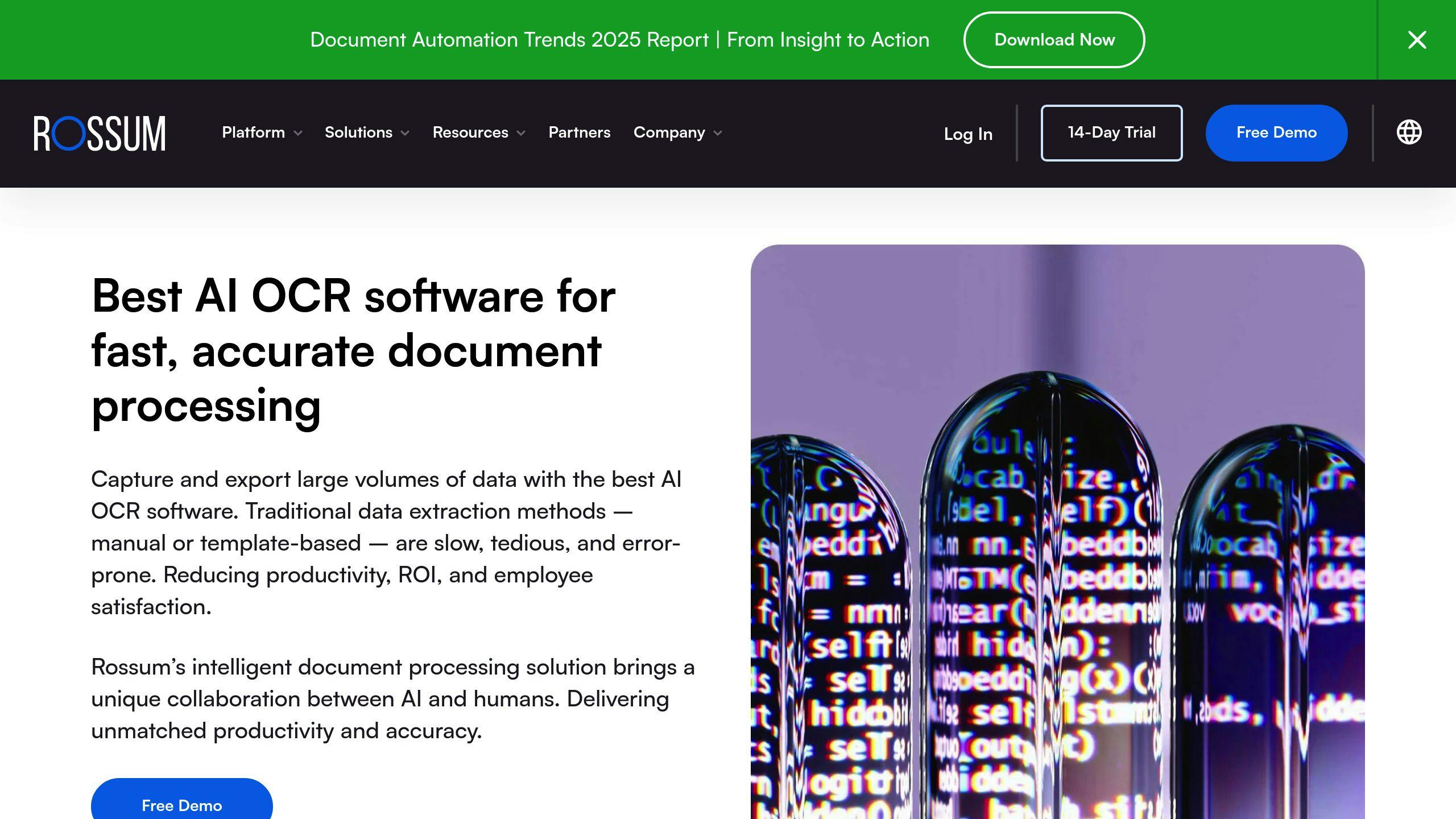Click Free Demo in the navigation bar

click(1276, 133)
